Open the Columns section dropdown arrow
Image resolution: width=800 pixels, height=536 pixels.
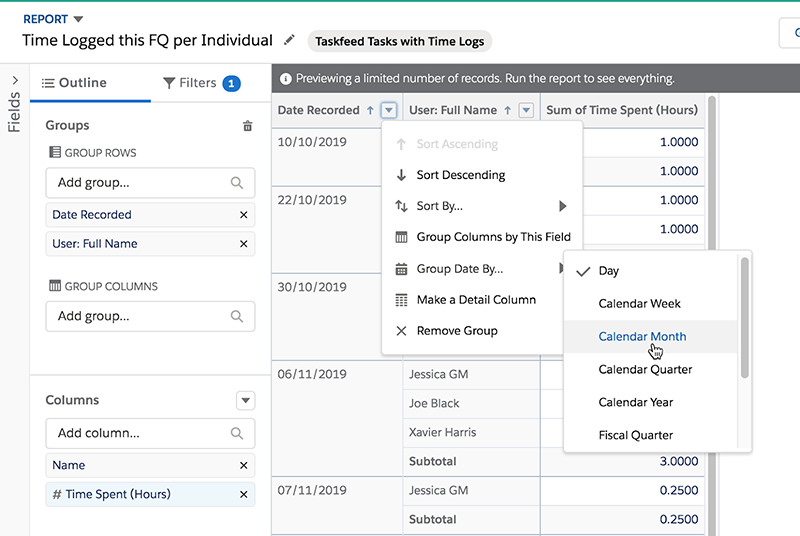click(x=245, y=400)
